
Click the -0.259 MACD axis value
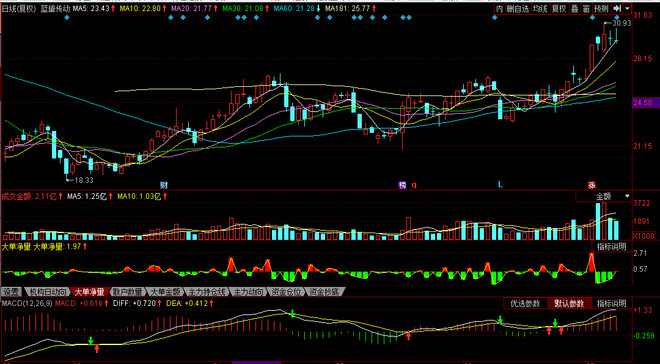644,336
